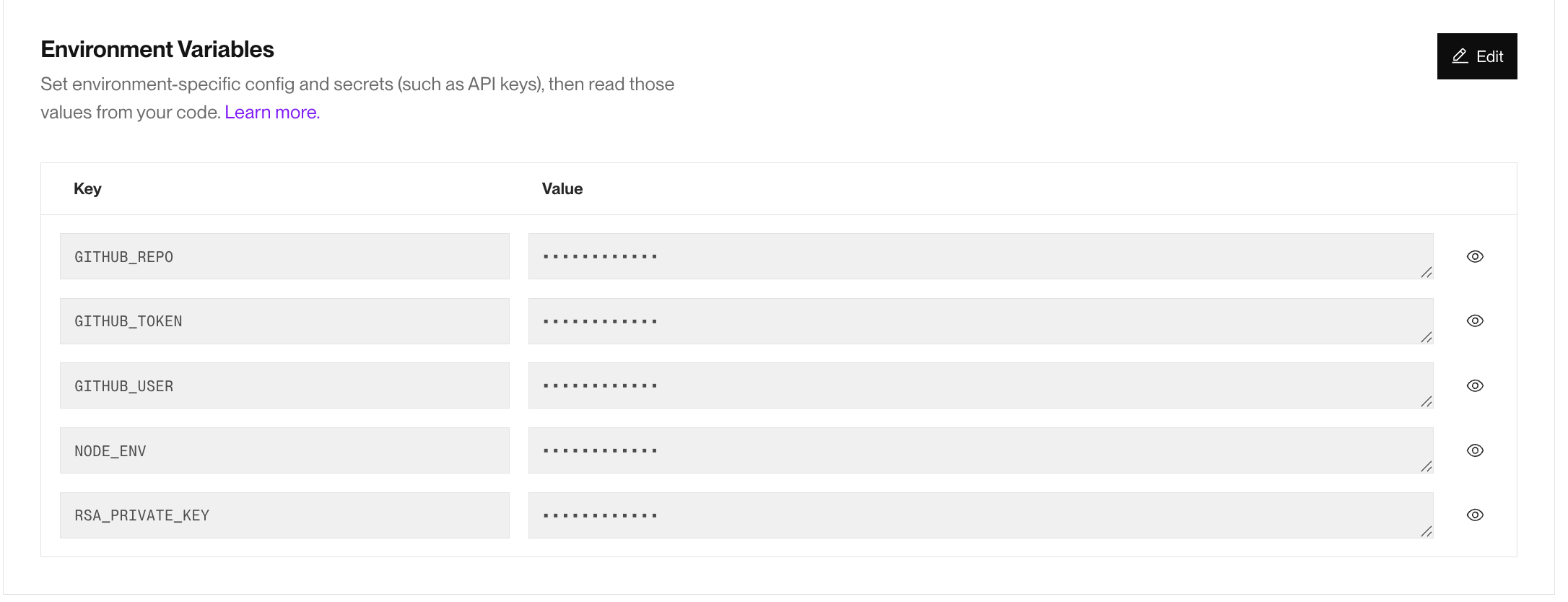Screen dimensions: 1568x602
Task: Grab the resize handle of GITHUB_REPO value box
Action: point(1427,272)
